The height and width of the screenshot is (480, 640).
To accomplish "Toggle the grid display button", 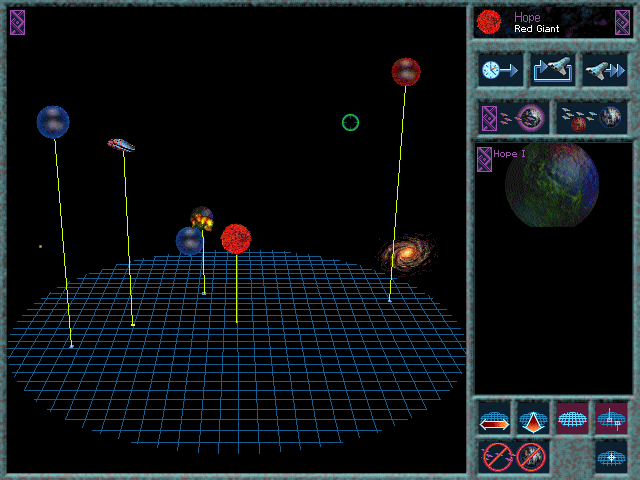I will 572,419.
